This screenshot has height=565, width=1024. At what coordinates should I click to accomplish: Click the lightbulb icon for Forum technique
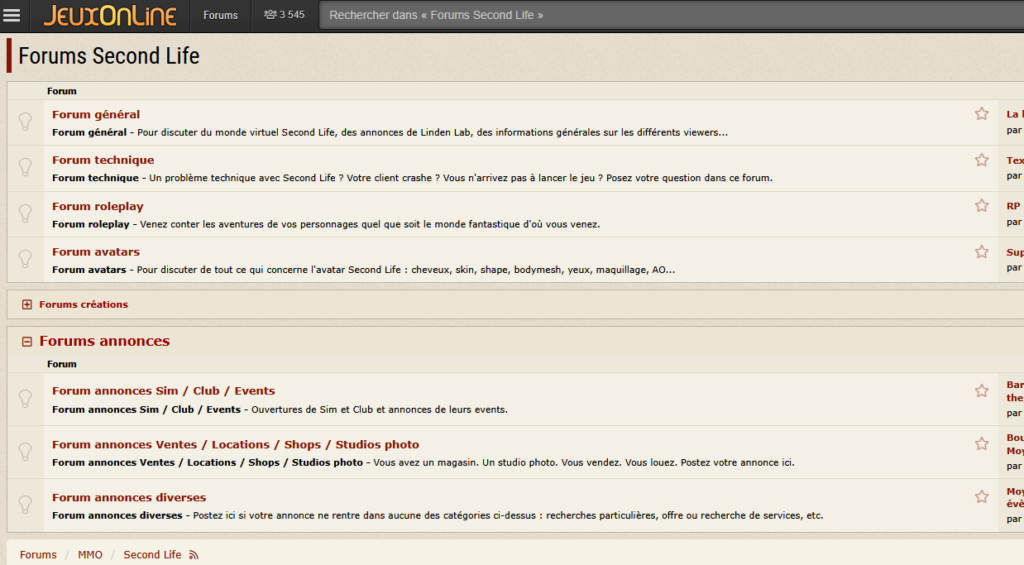pos(26,168)
